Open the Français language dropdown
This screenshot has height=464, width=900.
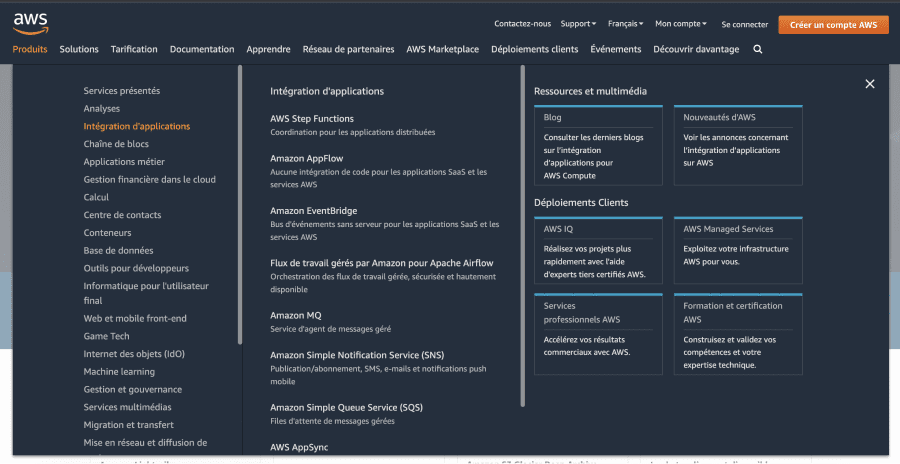[625, 24]
